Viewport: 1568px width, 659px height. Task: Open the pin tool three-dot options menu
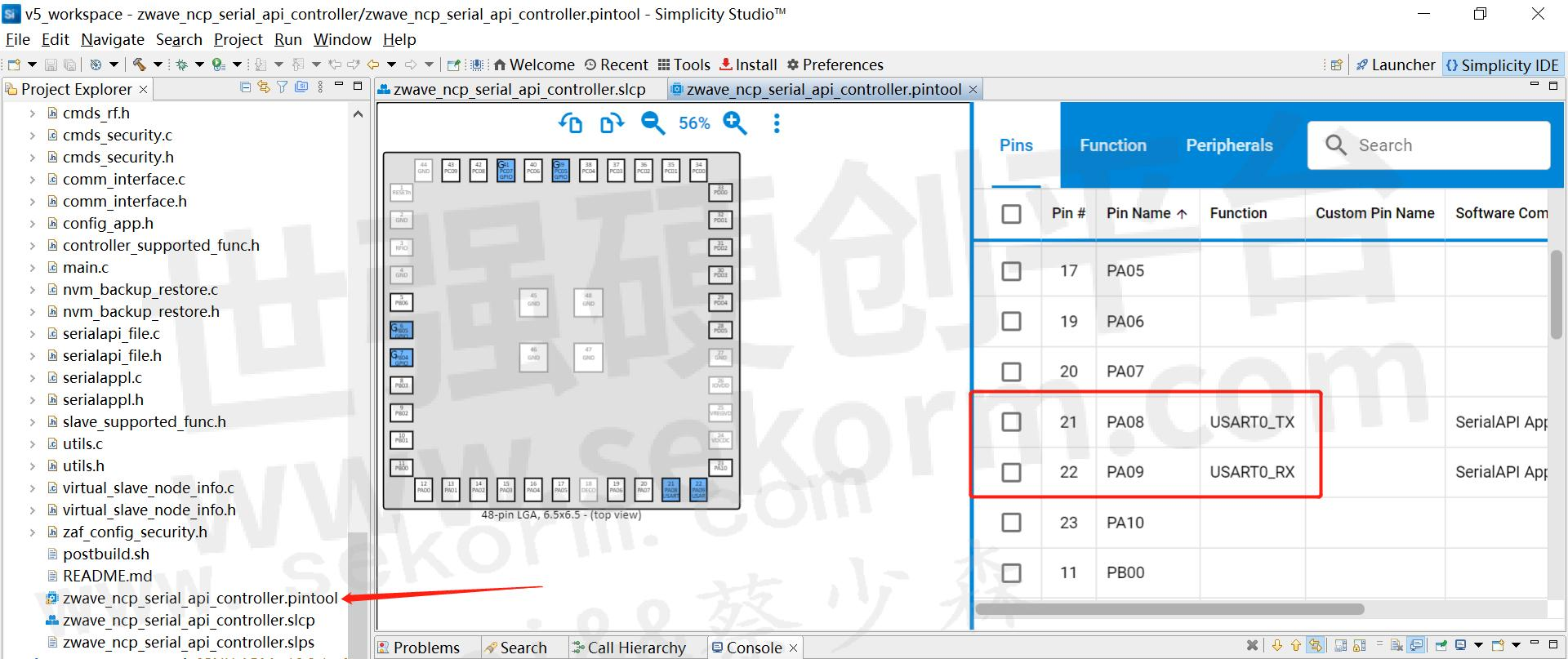[776, 123]
